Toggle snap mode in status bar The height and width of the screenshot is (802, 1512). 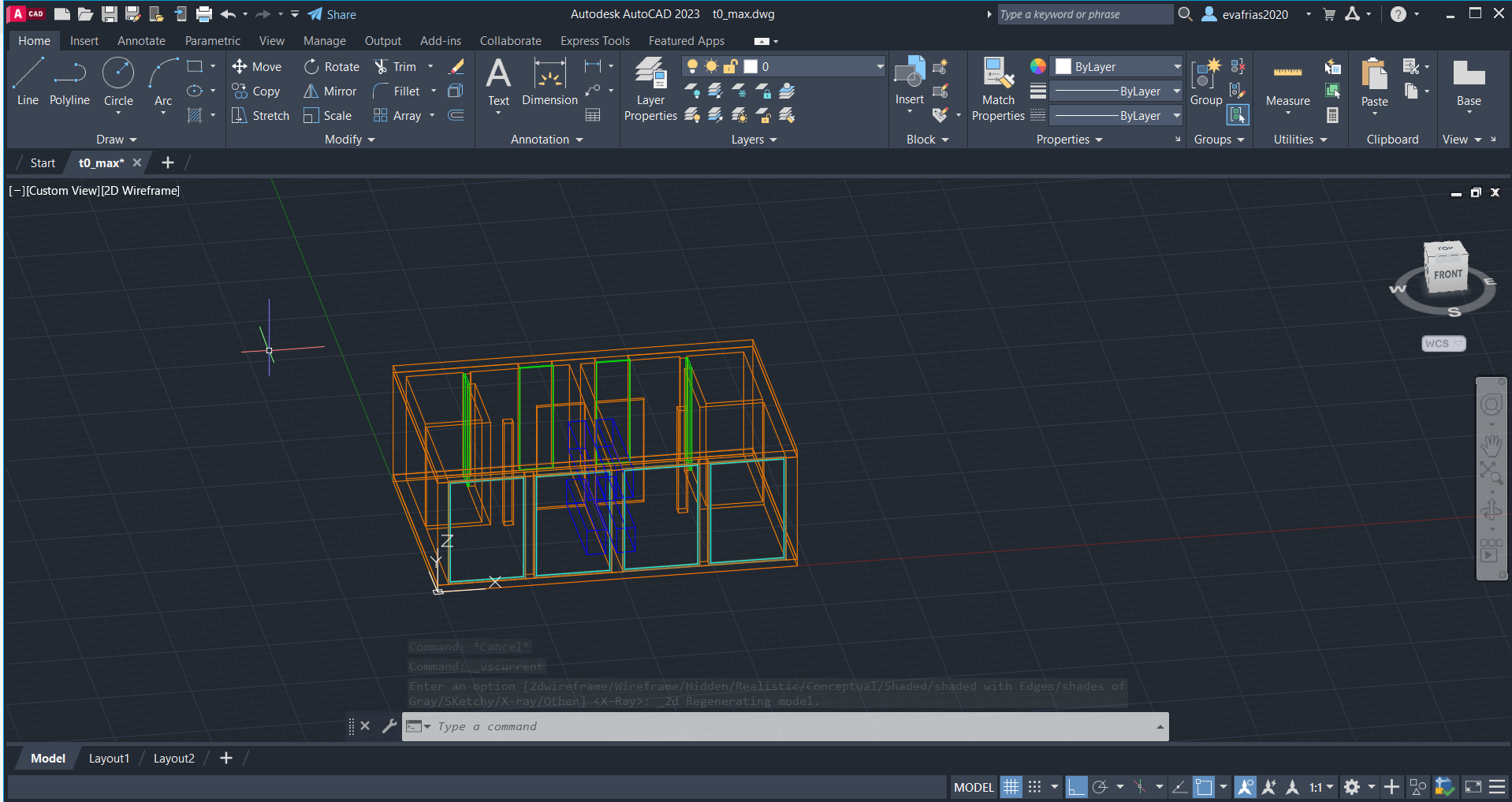[x=1035, y=787]
